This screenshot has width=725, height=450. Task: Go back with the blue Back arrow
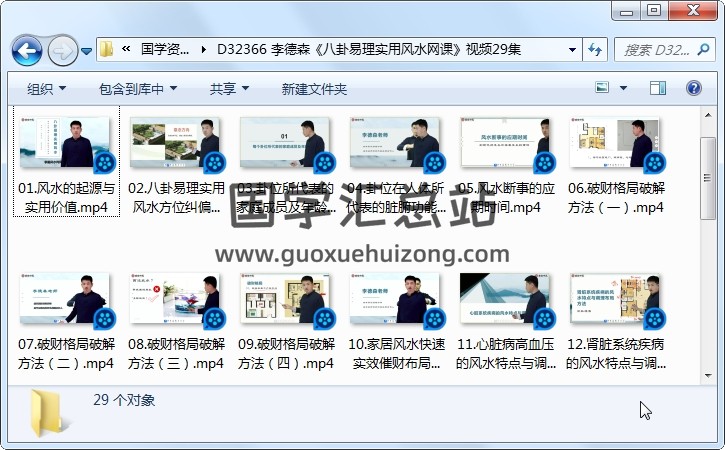tap(27, 50)
